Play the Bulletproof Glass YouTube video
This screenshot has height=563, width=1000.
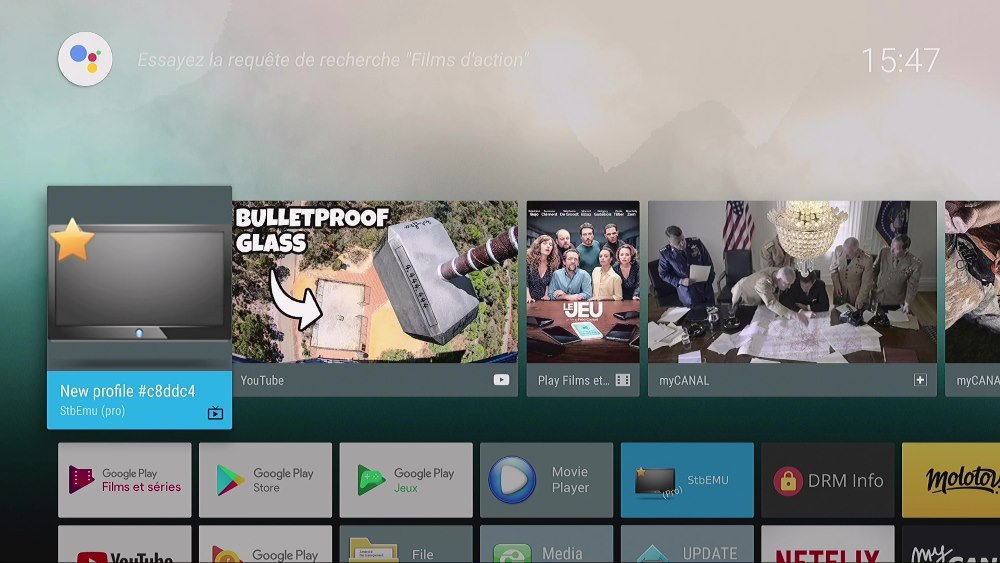pos(375,282)
